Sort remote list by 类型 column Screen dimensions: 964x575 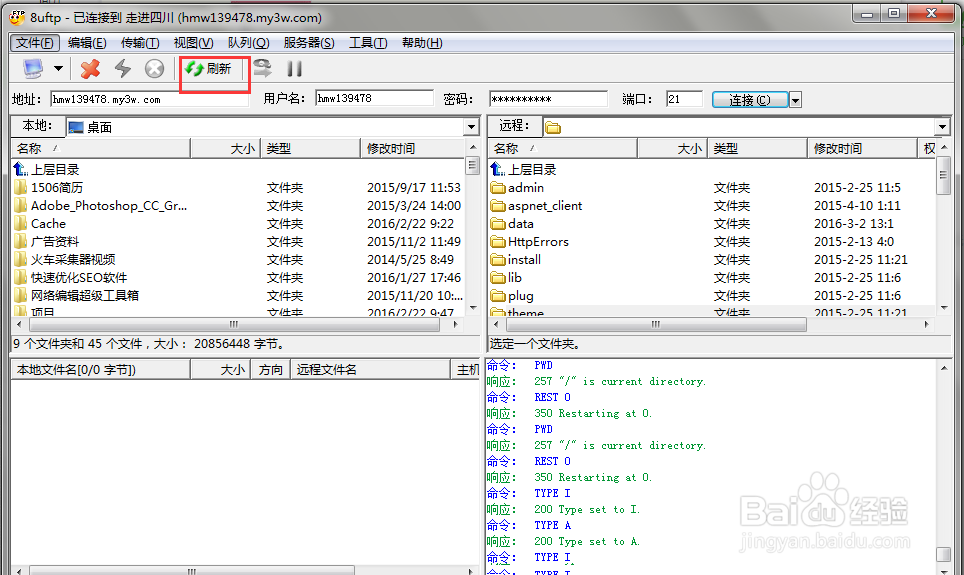click(x=757, y=148)
